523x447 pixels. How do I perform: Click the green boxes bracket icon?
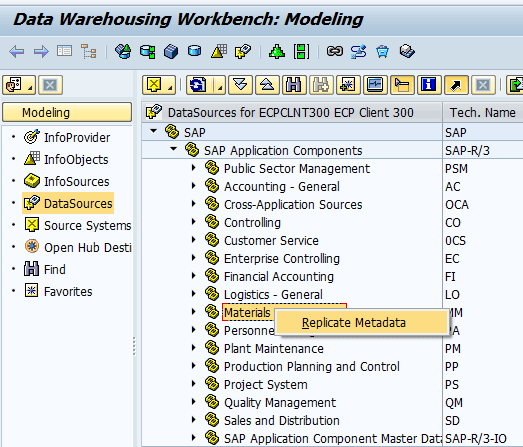(x=301, y=52)
